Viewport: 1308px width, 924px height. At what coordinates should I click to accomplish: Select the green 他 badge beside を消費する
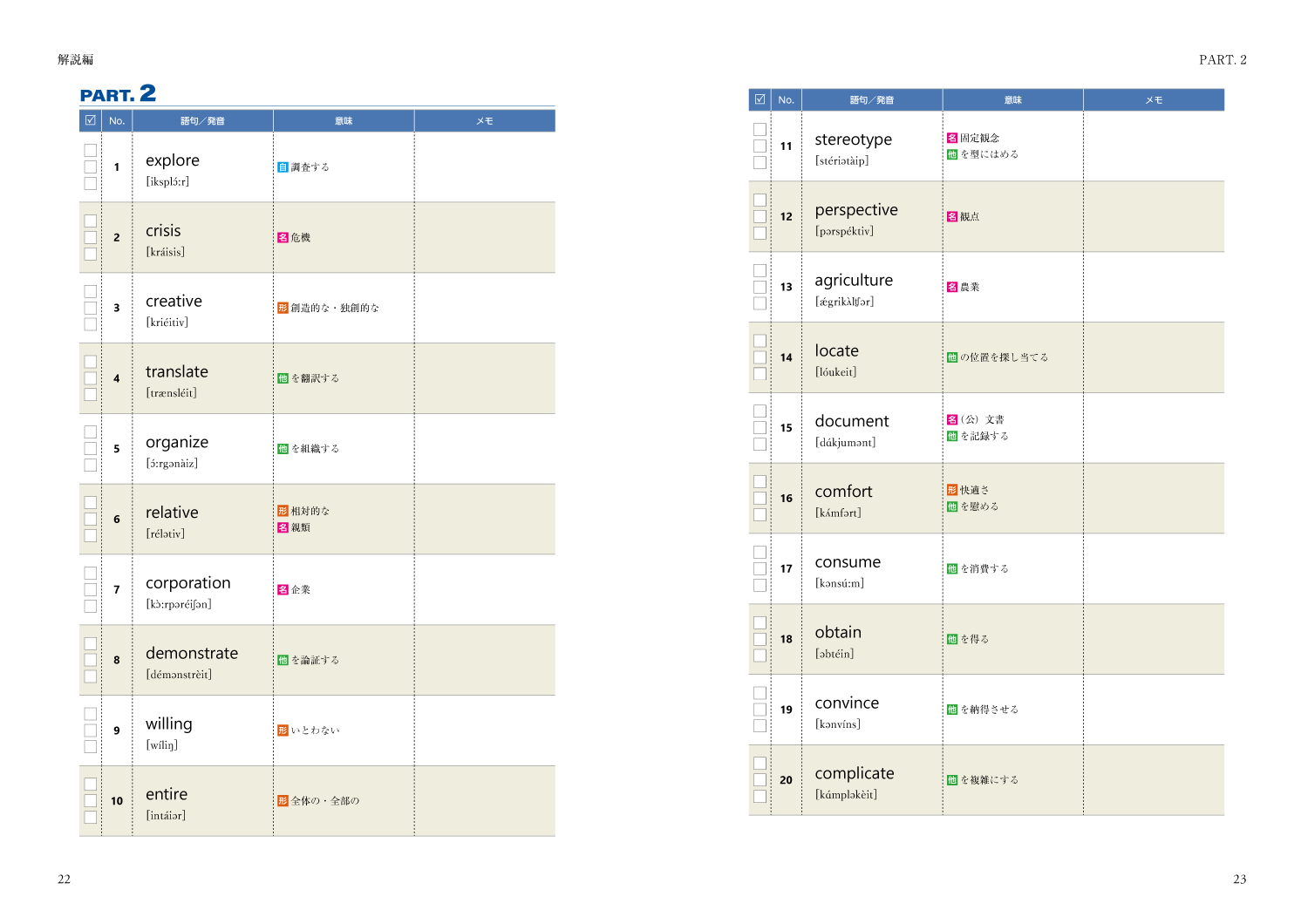[952, 569]
